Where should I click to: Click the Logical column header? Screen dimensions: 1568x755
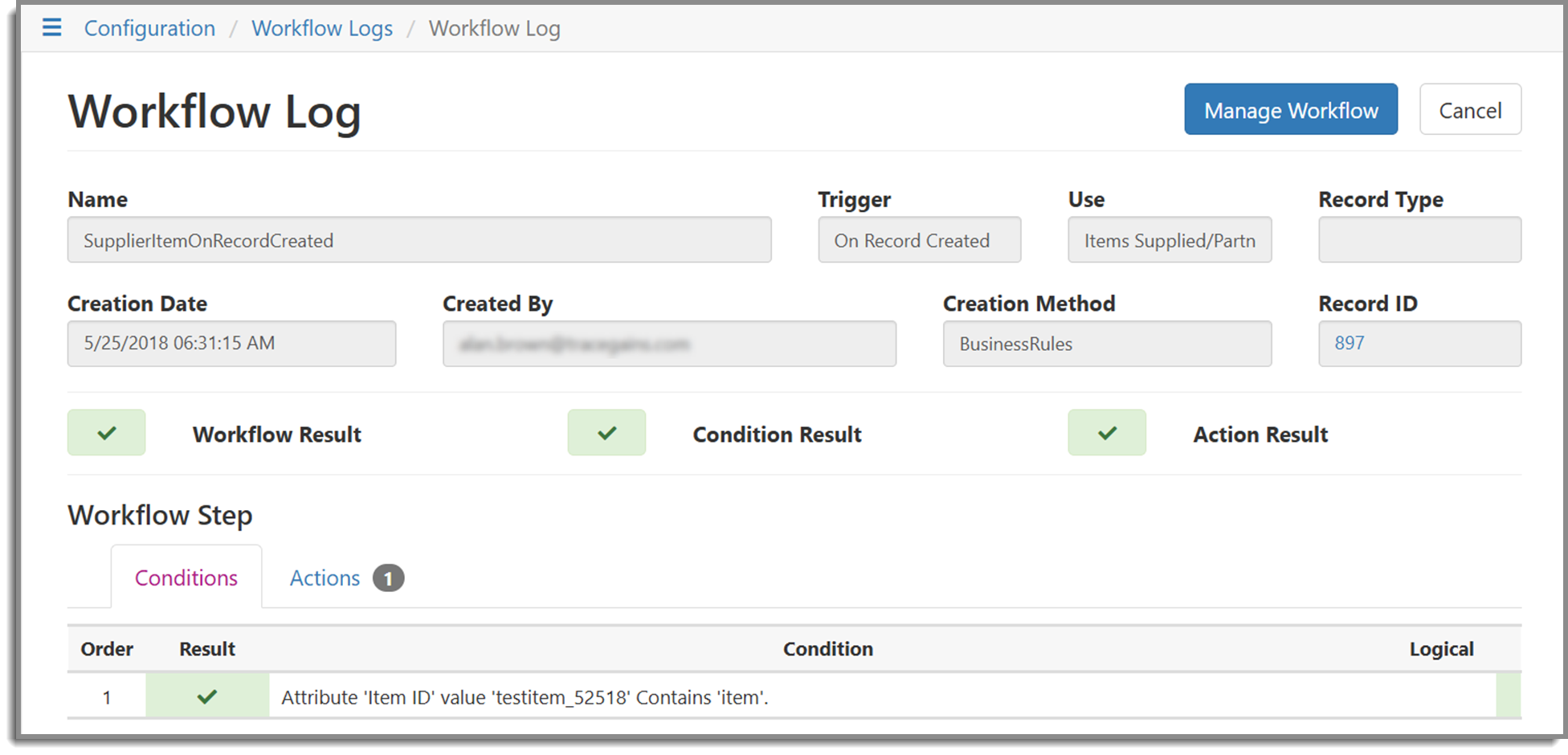[1442, 649]
